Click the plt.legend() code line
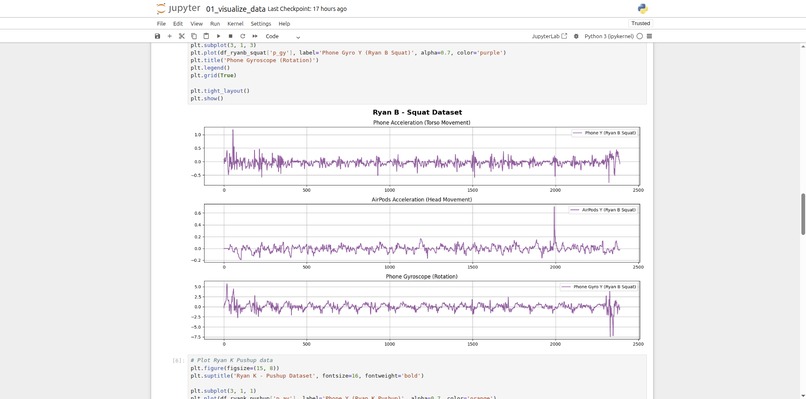Image resolution: width=806 pixels, height=399 pixels. coord(210,67)
